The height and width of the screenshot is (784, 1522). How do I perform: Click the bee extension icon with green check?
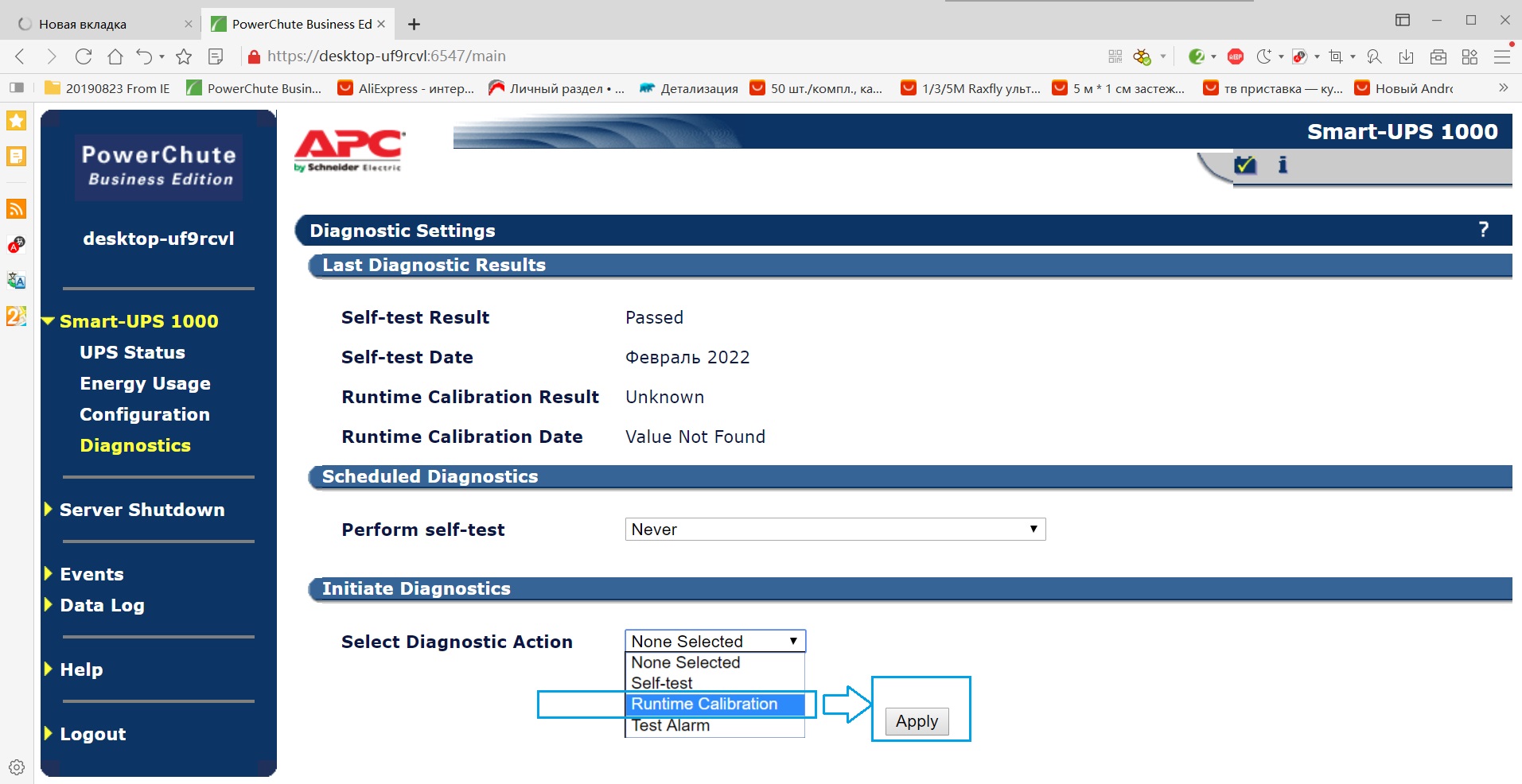[x=1142, y=56]
